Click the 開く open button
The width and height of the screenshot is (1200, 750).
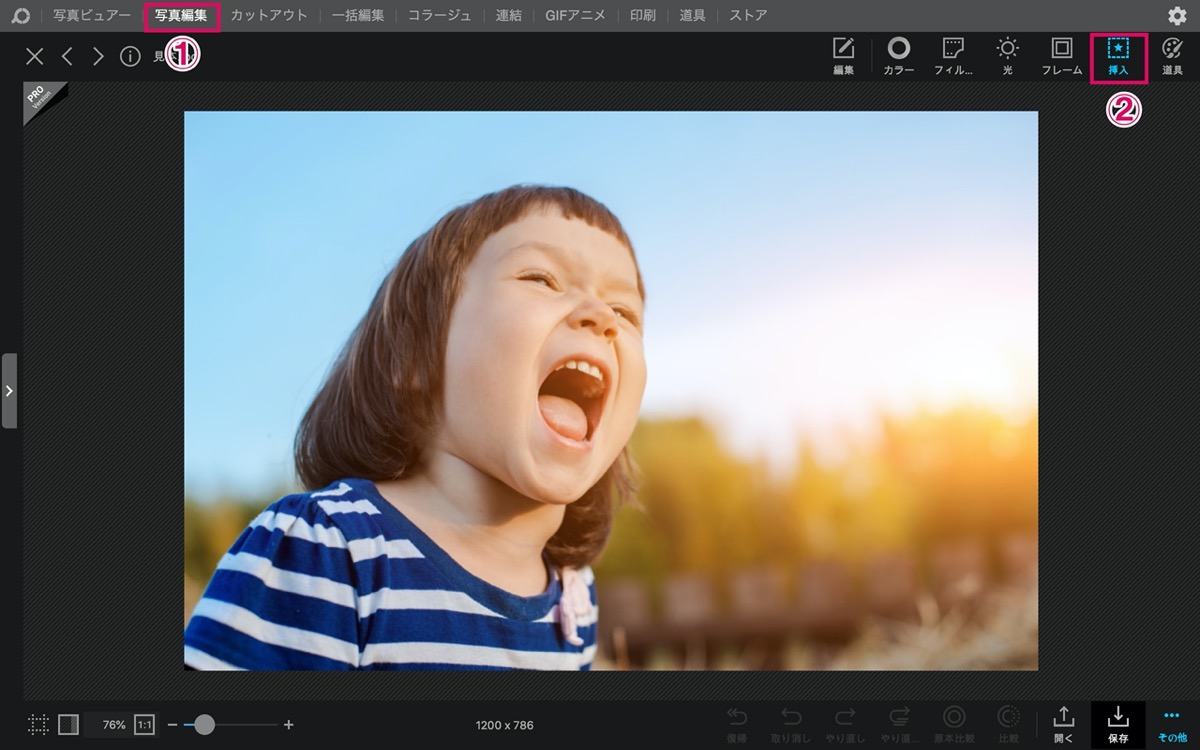point(1063,725)
